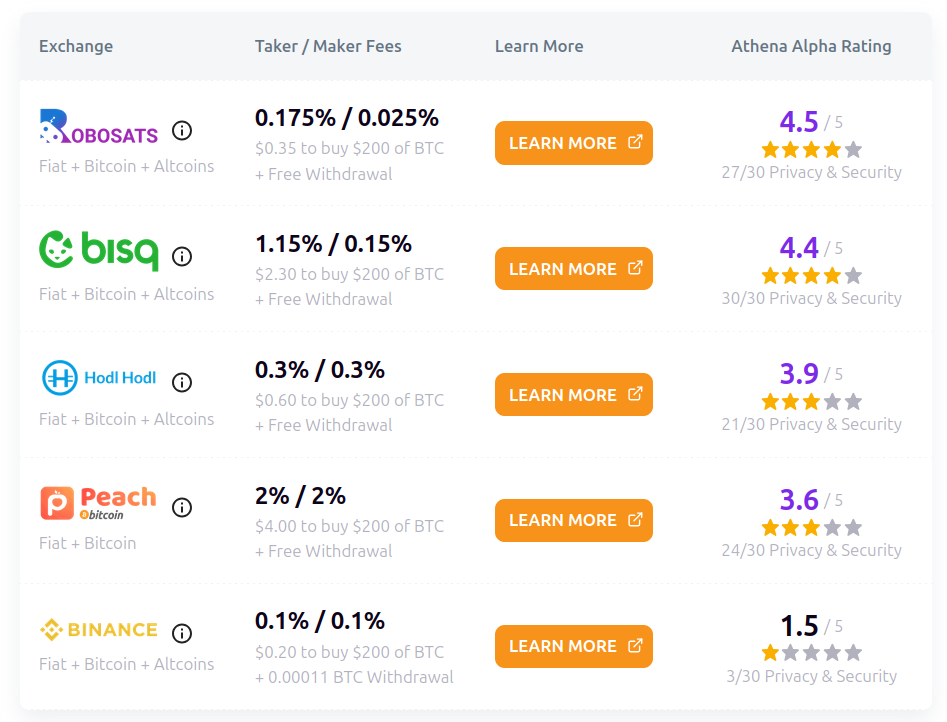
Task: Click the 0.175% / 0.025% fee text
Action: coord(347,118)
